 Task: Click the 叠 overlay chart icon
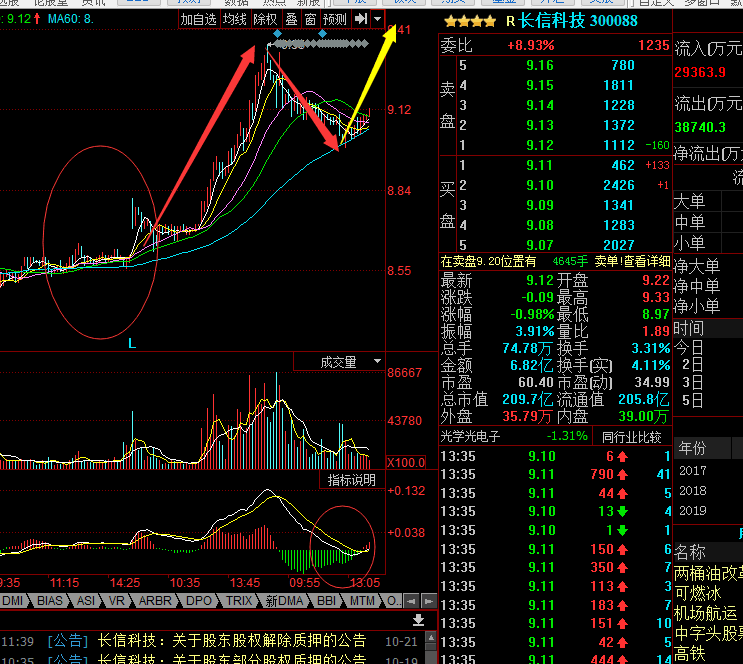coord(291,19)
